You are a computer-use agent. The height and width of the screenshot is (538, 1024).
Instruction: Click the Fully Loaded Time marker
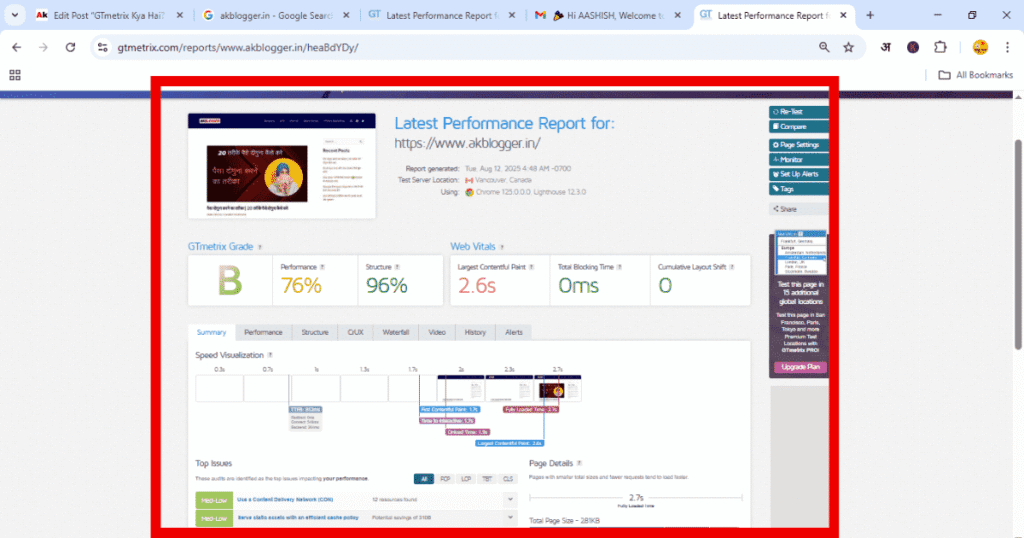[x=531, y=409]
